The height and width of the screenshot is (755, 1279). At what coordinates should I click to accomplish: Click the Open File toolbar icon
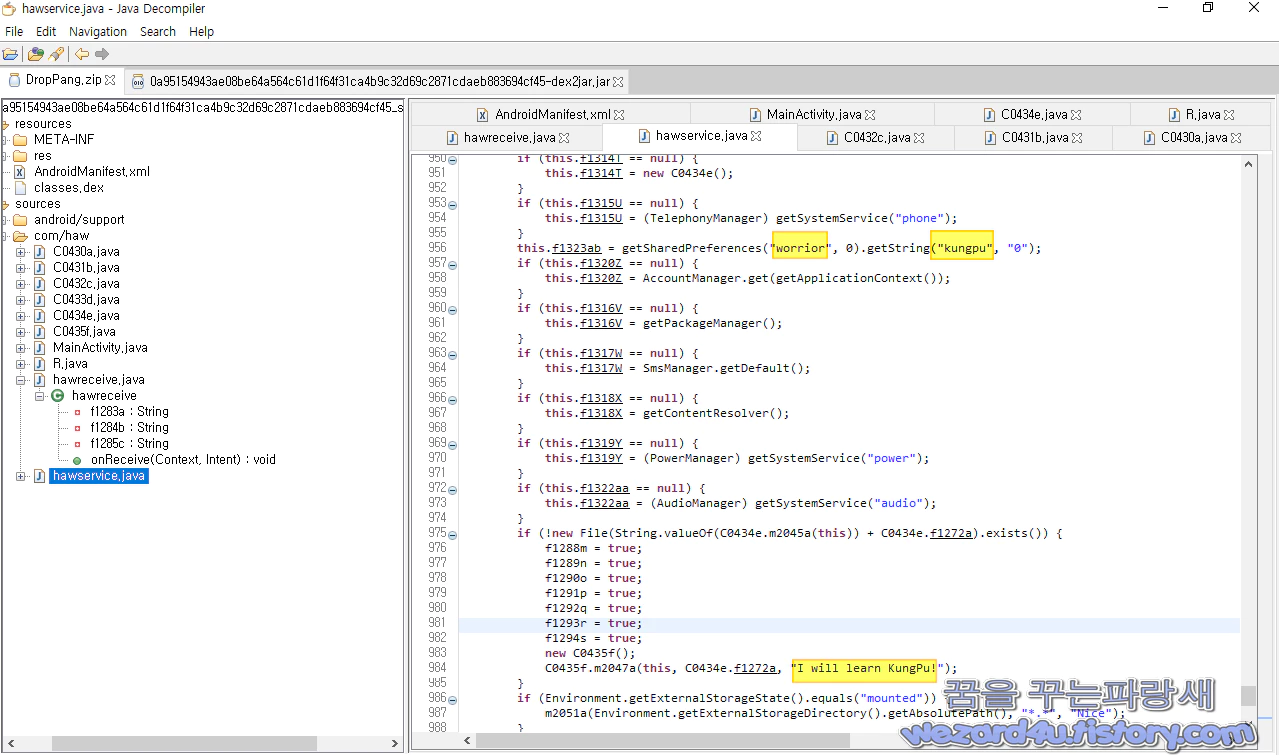click(10, 54)
